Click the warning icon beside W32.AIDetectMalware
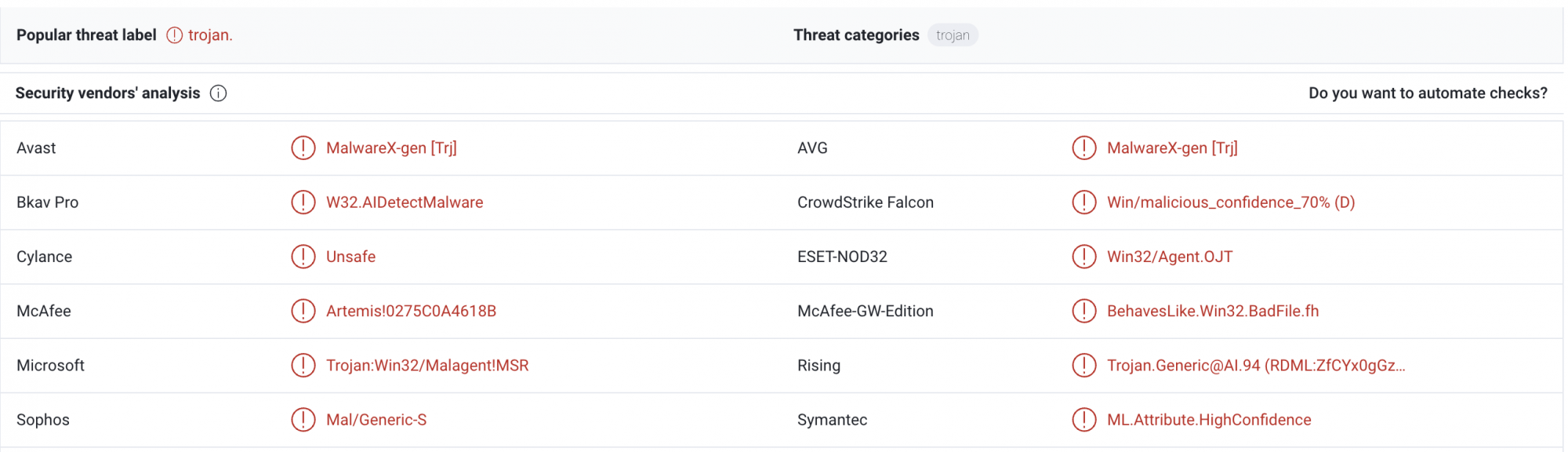The height and width of the screenshot is (452, 1568). (303, 202)
